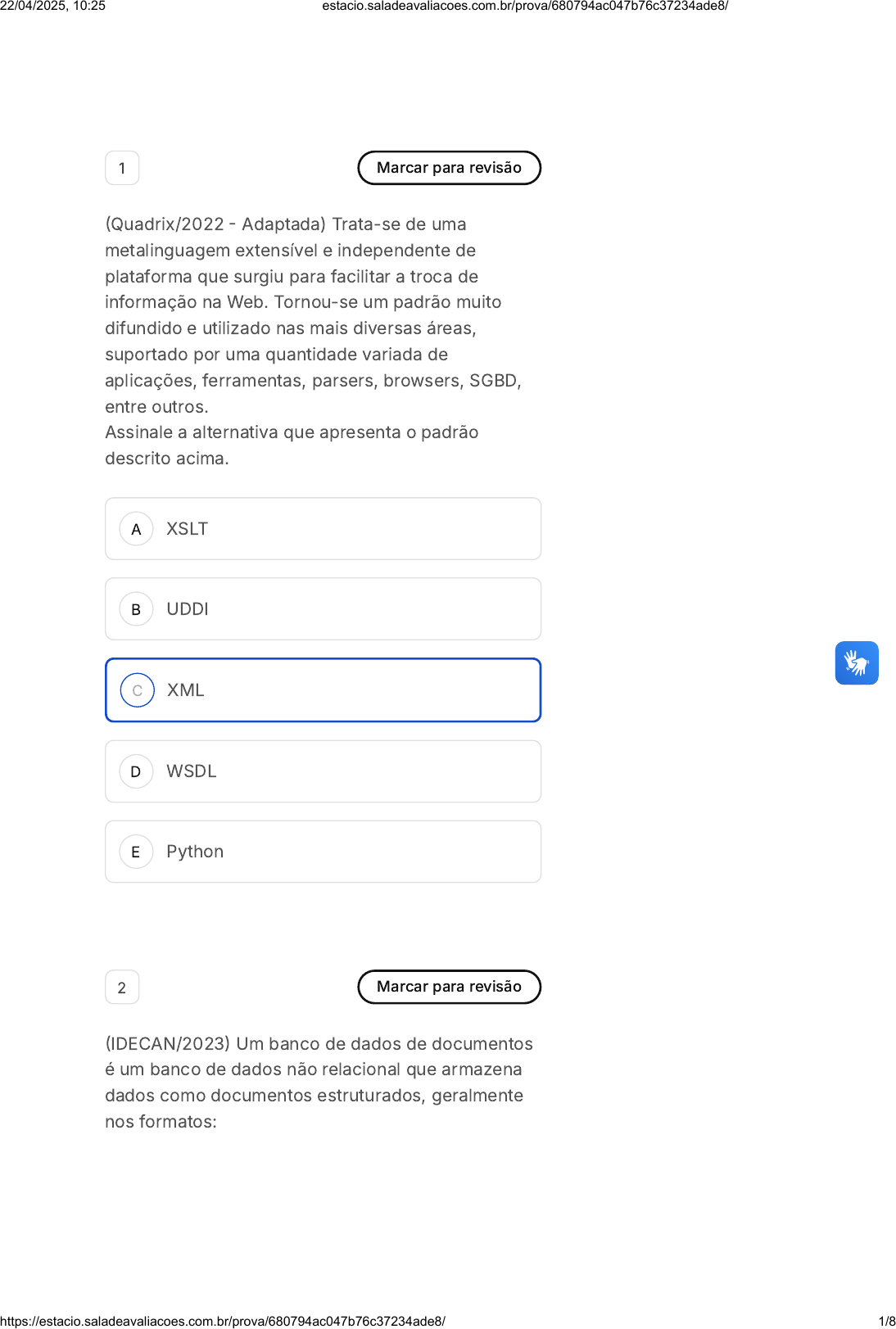Viewport: 896px width, 1329px height.
Task: Click the 1/8 page indicator
Action: [886, 1321]
